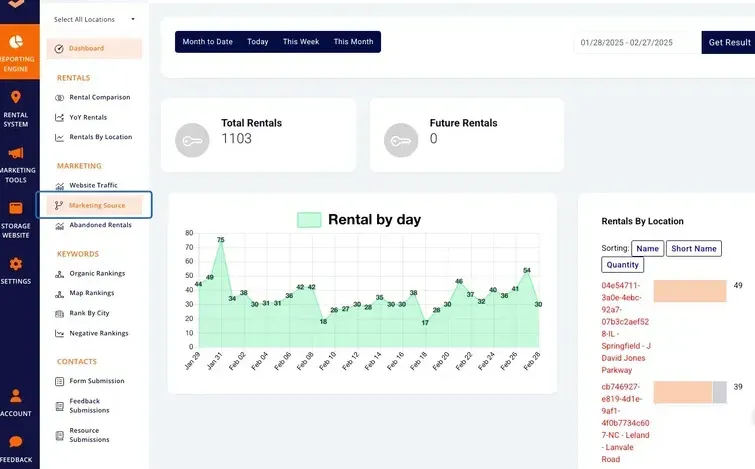Screen dimensions: 755x469
Task: Click the Rentals By Location heading
Action: tap(642, 221)
